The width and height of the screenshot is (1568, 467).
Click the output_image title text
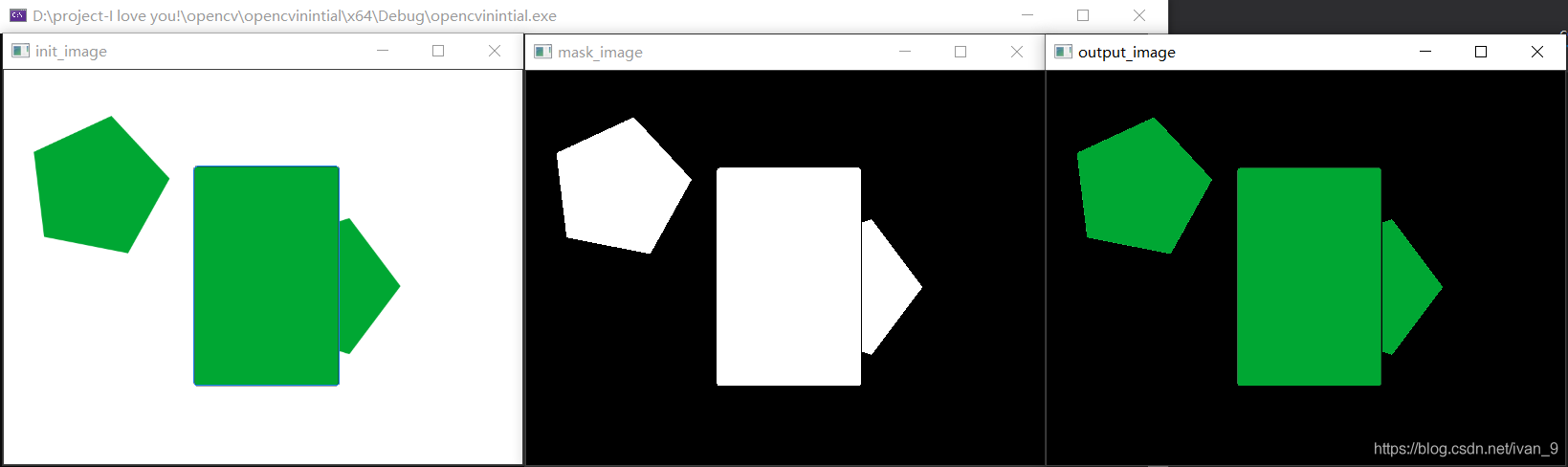coord(1127,53)
